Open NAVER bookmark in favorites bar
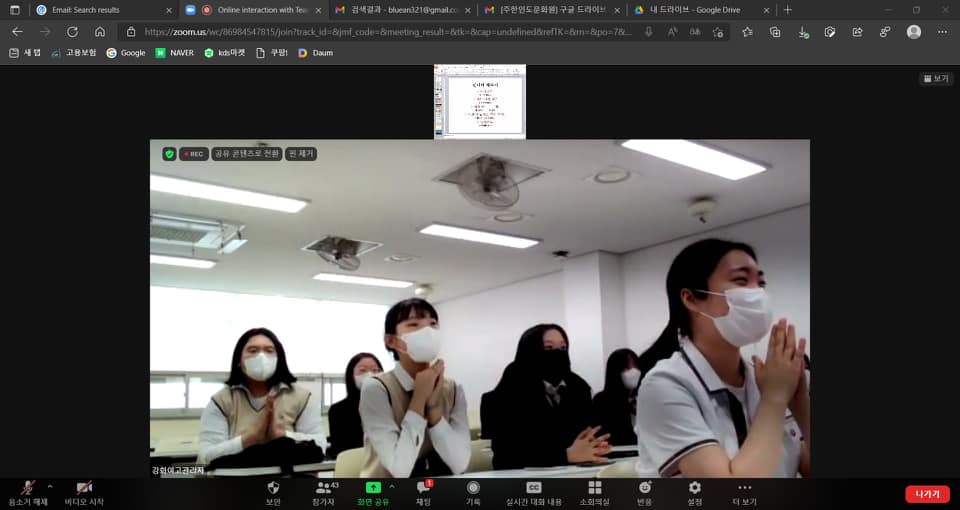The width and height of the screenshot is (960, 510). 175,52
